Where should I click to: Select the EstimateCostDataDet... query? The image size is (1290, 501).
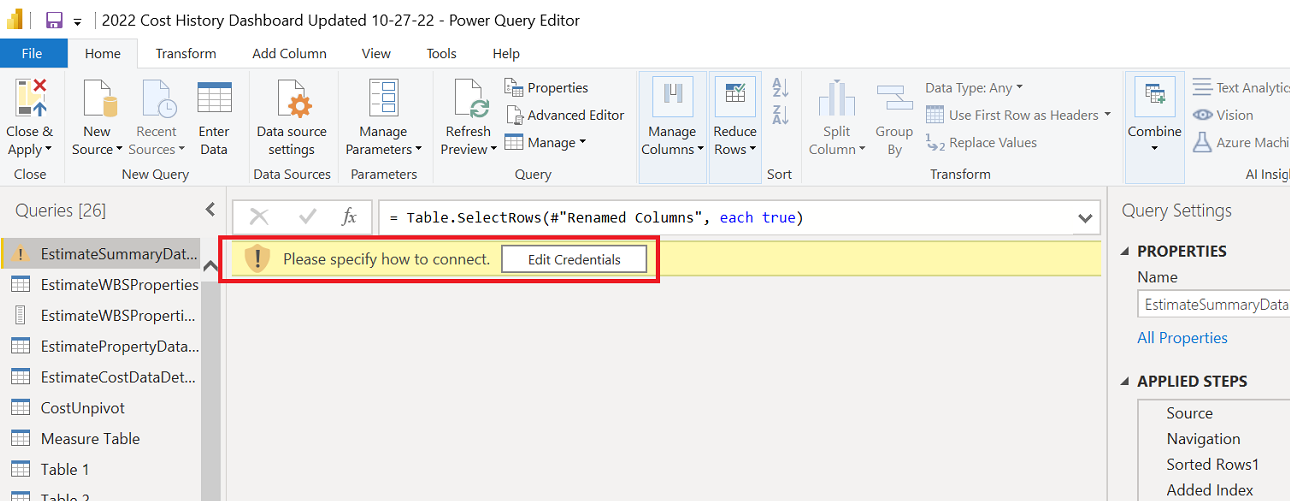[x=100, y=377]
